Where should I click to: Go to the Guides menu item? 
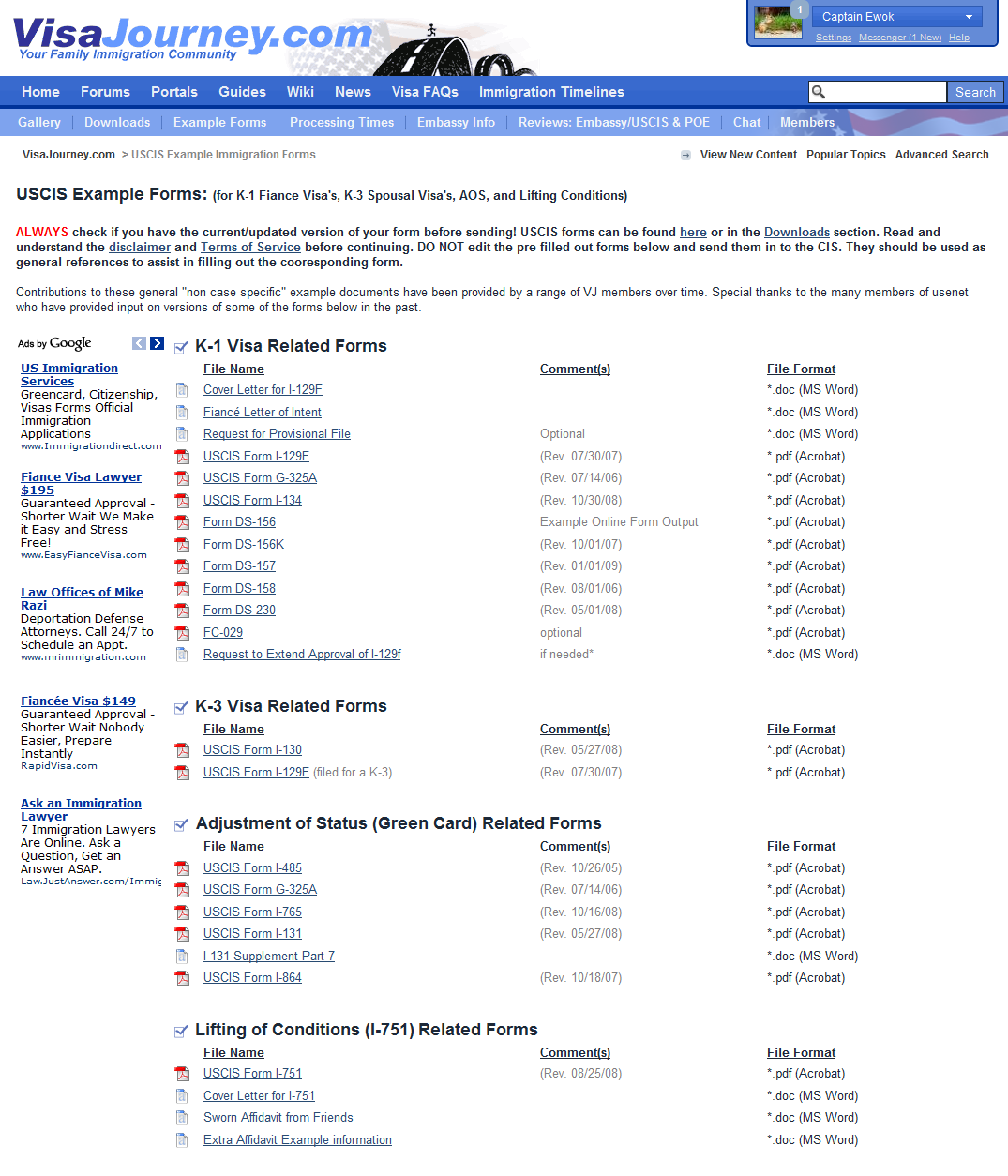tap(242, 92)
